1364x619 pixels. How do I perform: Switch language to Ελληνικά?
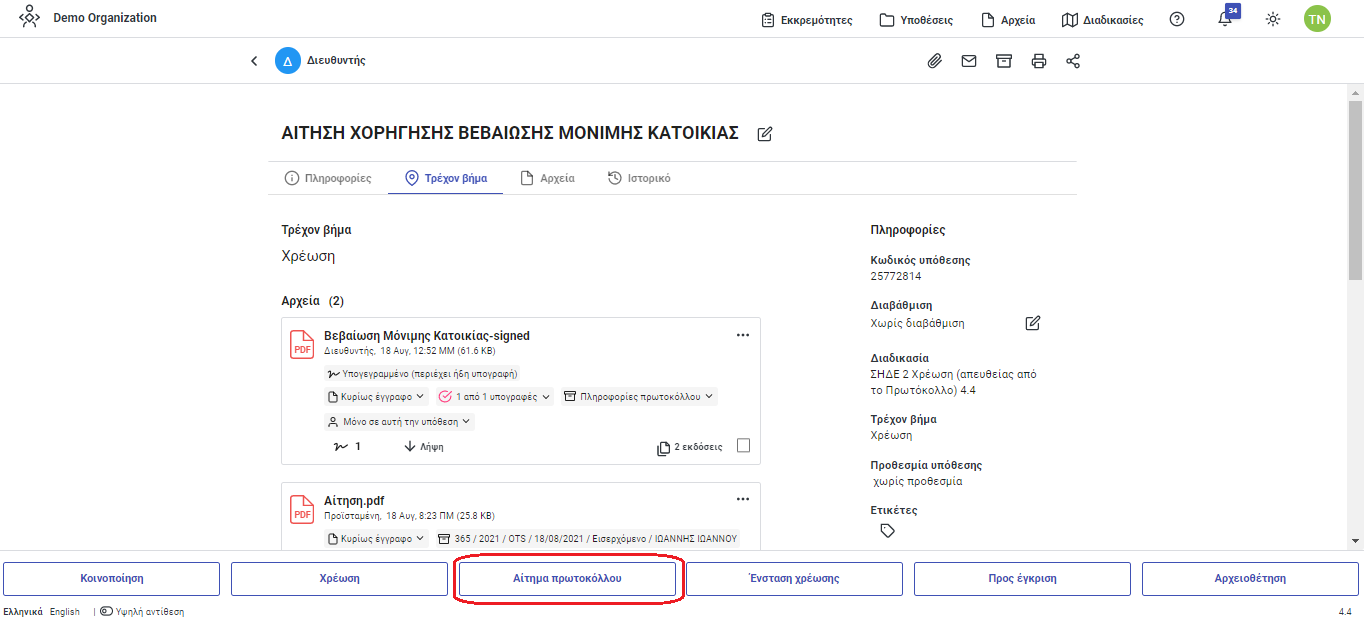point(23,611)
